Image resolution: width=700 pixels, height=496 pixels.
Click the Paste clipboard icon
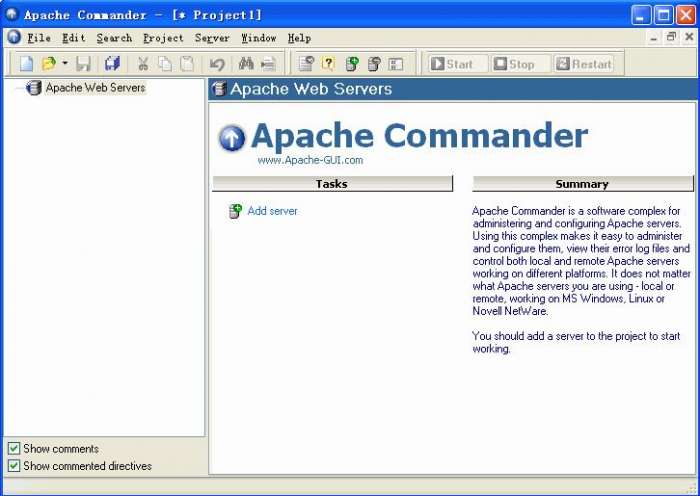[x=187, y=64]
